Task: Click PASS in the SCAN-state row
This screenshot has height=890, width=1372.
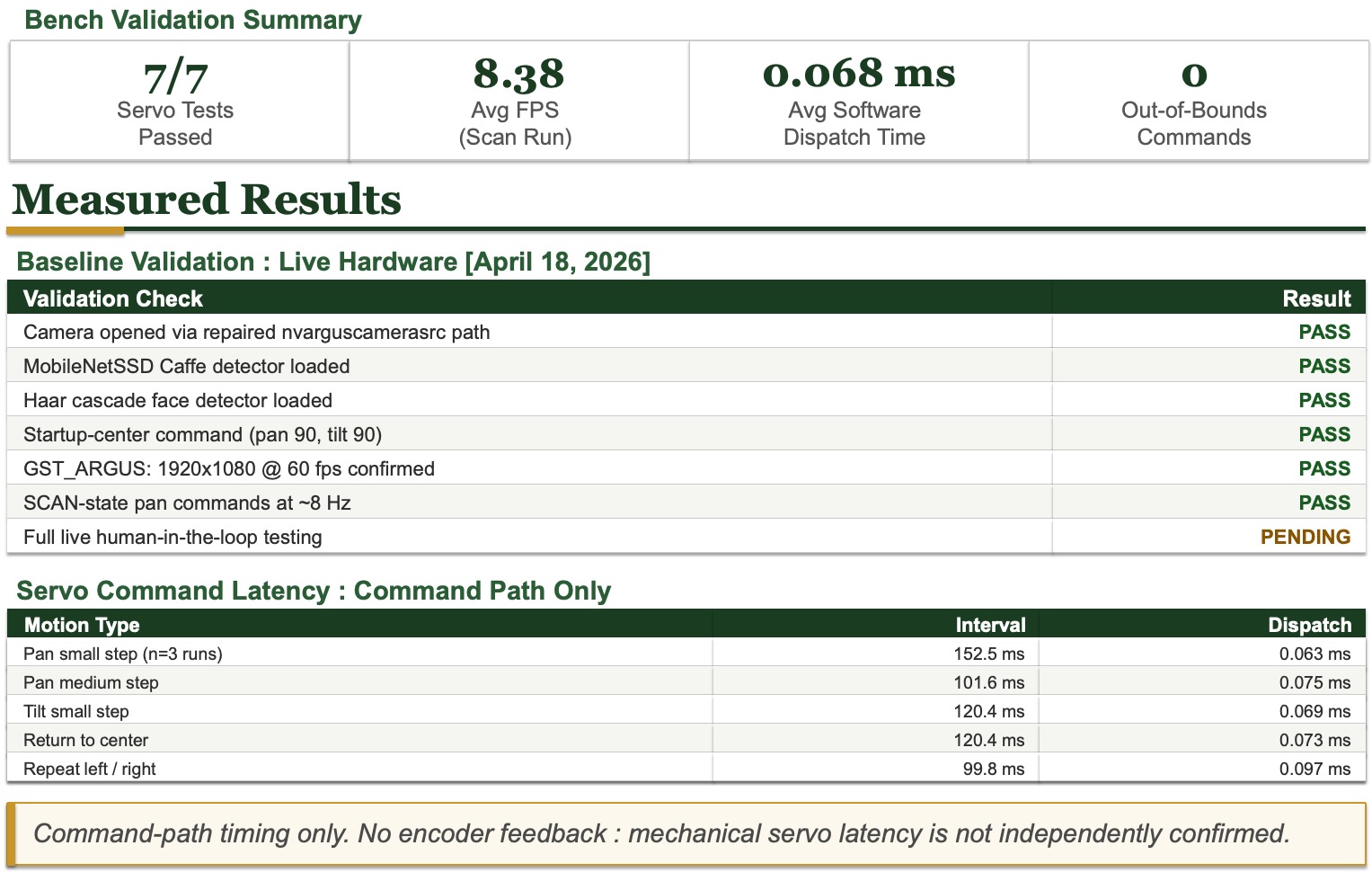Action: point(1324,503)
